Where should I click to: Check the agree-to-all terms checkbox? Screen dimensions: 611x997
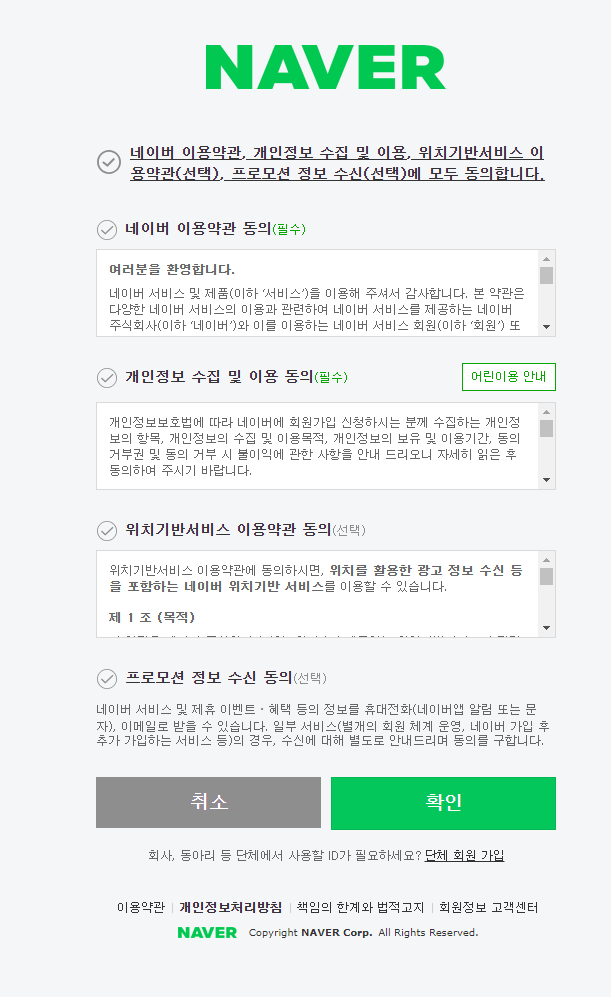[109, 162]
